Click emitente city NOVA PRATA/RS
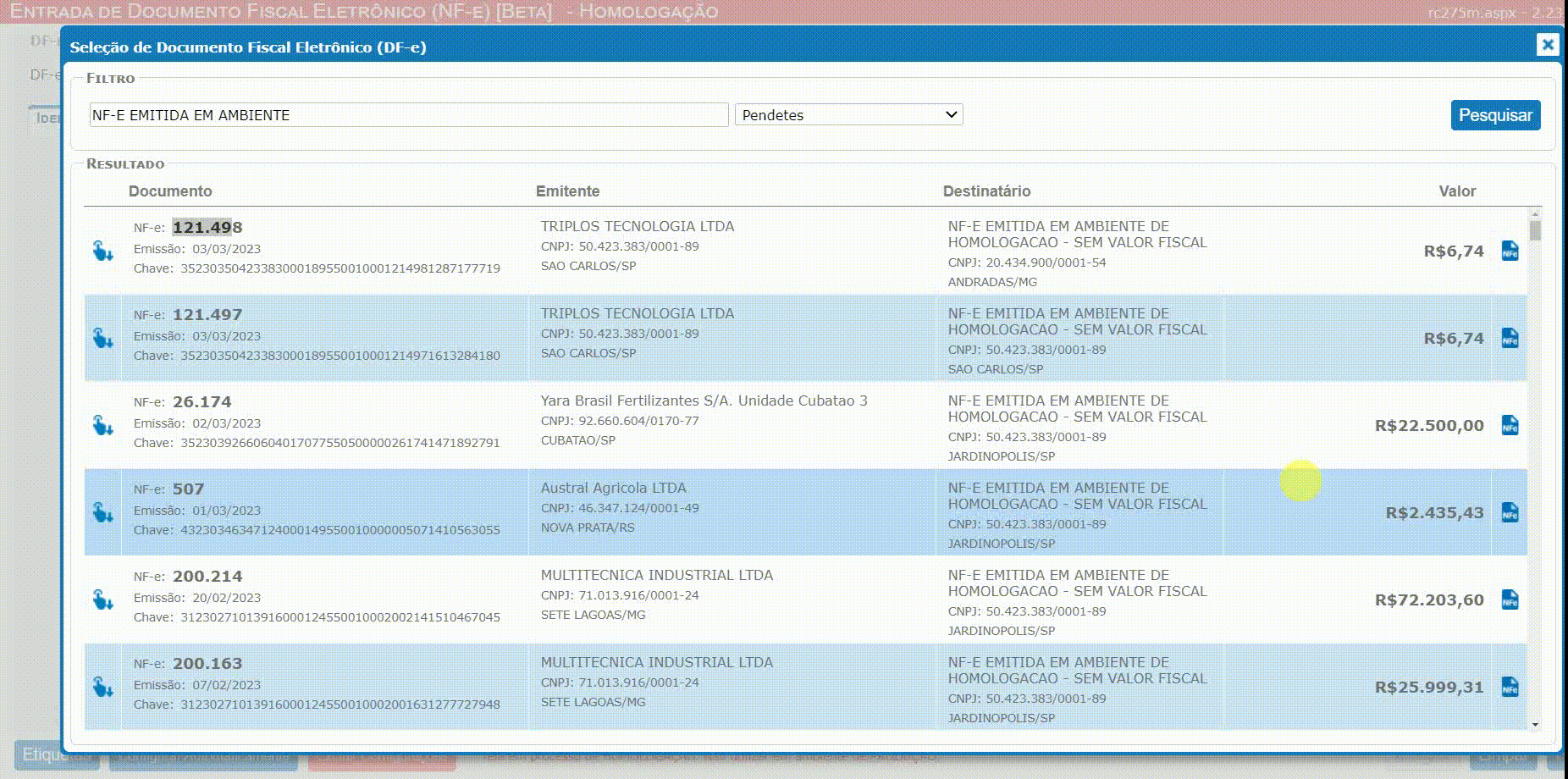This screenshot has width=1568, height=779. click(x=588, y=528)
